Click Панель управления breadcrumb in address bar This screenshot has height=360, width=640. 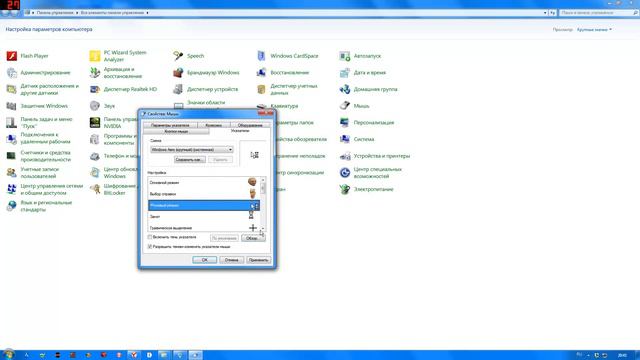click(55, 13)
